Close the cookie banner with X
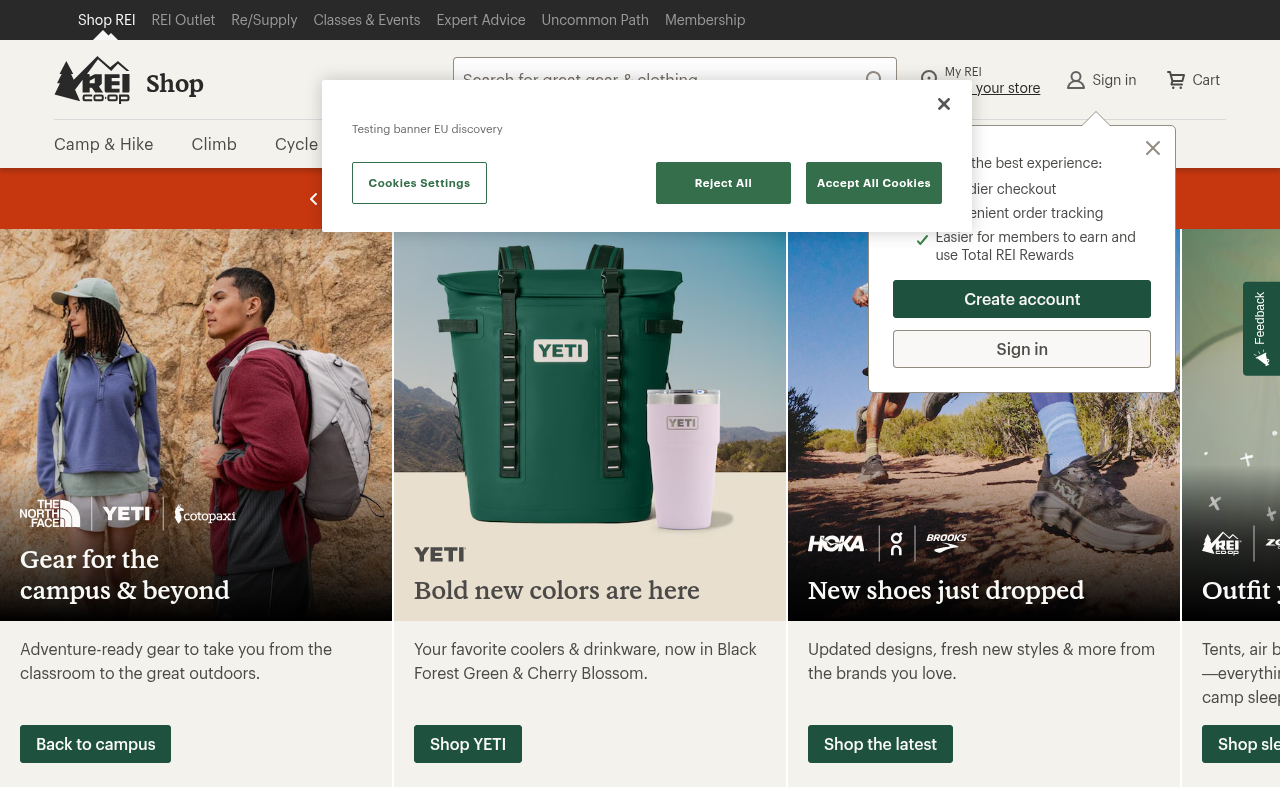 tap(944, 104)
